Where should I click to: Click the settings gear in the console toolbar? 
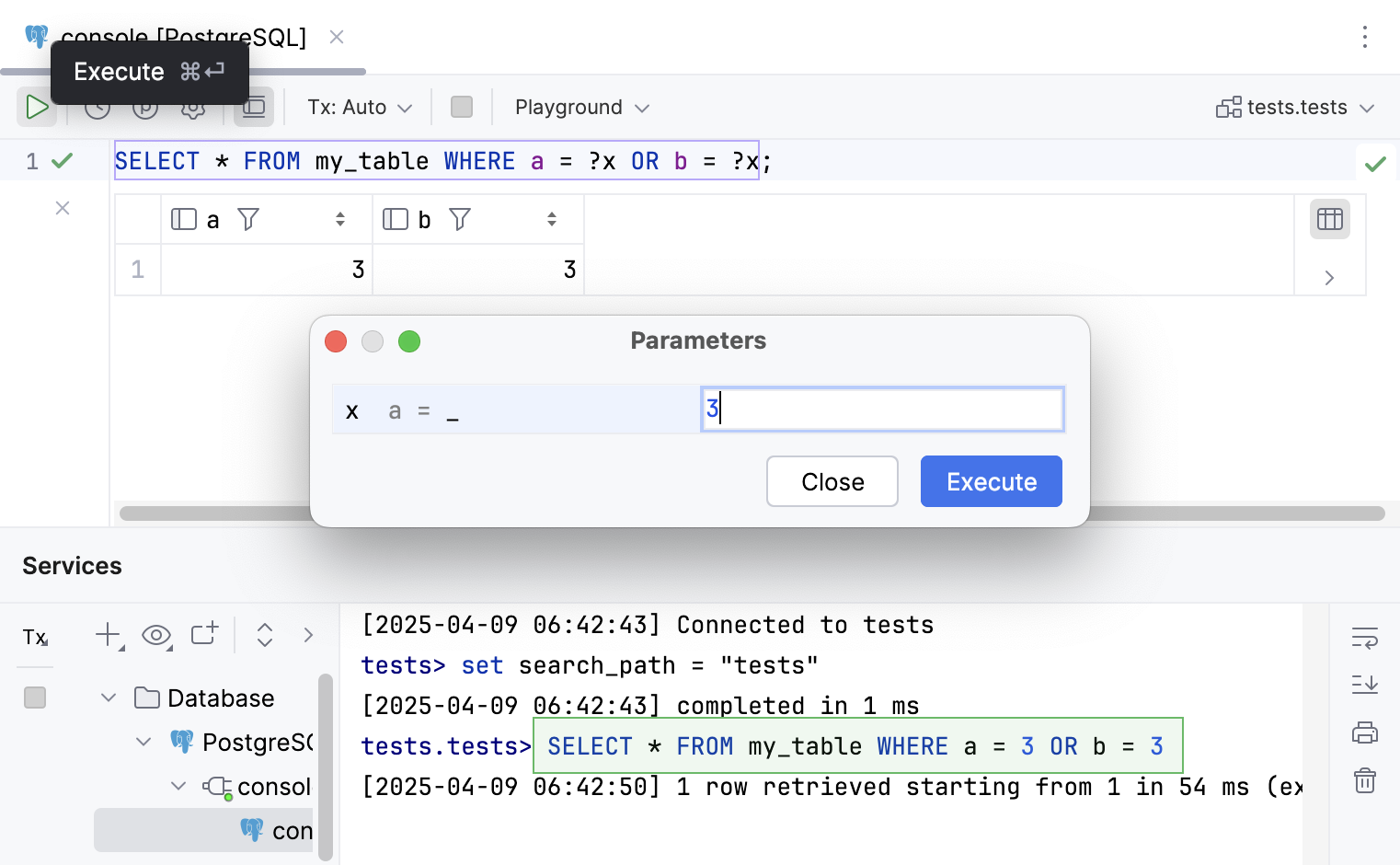point(192,107)
